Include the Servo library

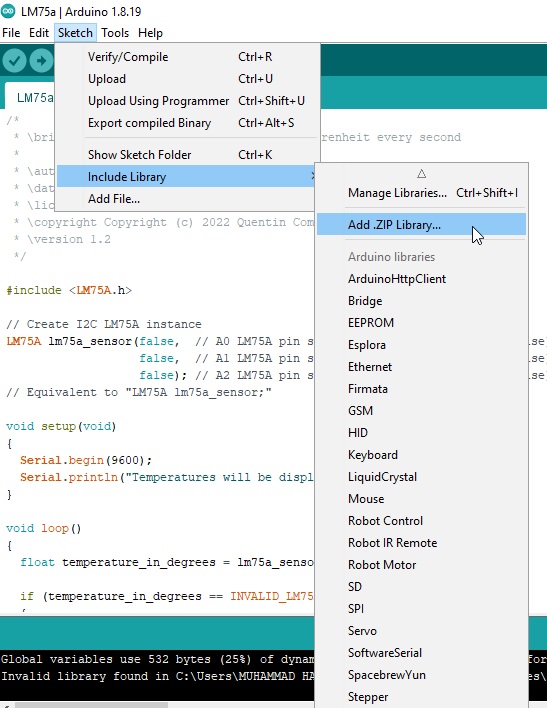point(421,630)
